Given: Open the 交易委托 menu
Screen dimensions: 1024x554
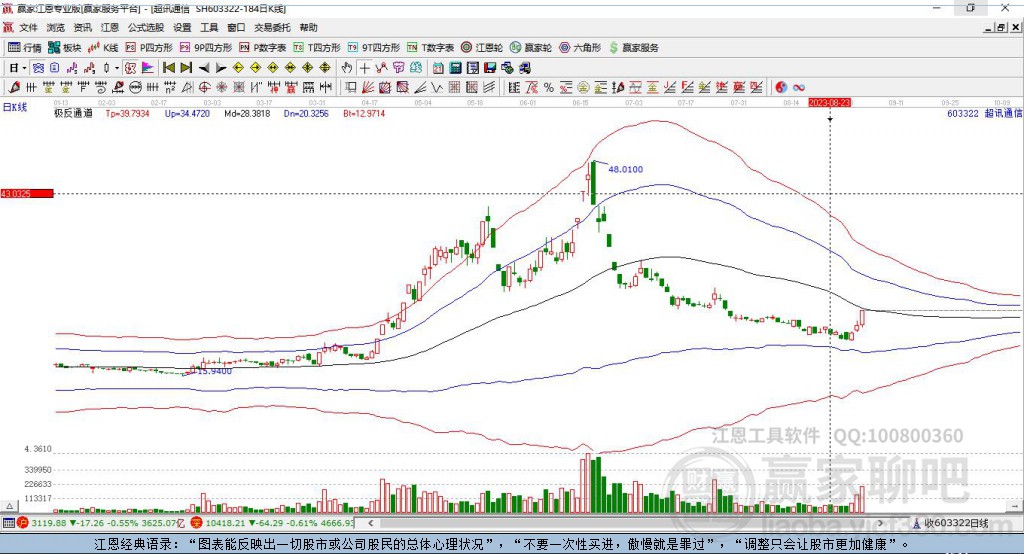Looking at the screenshot, I should pyautogui.click(x=272, y=27).
